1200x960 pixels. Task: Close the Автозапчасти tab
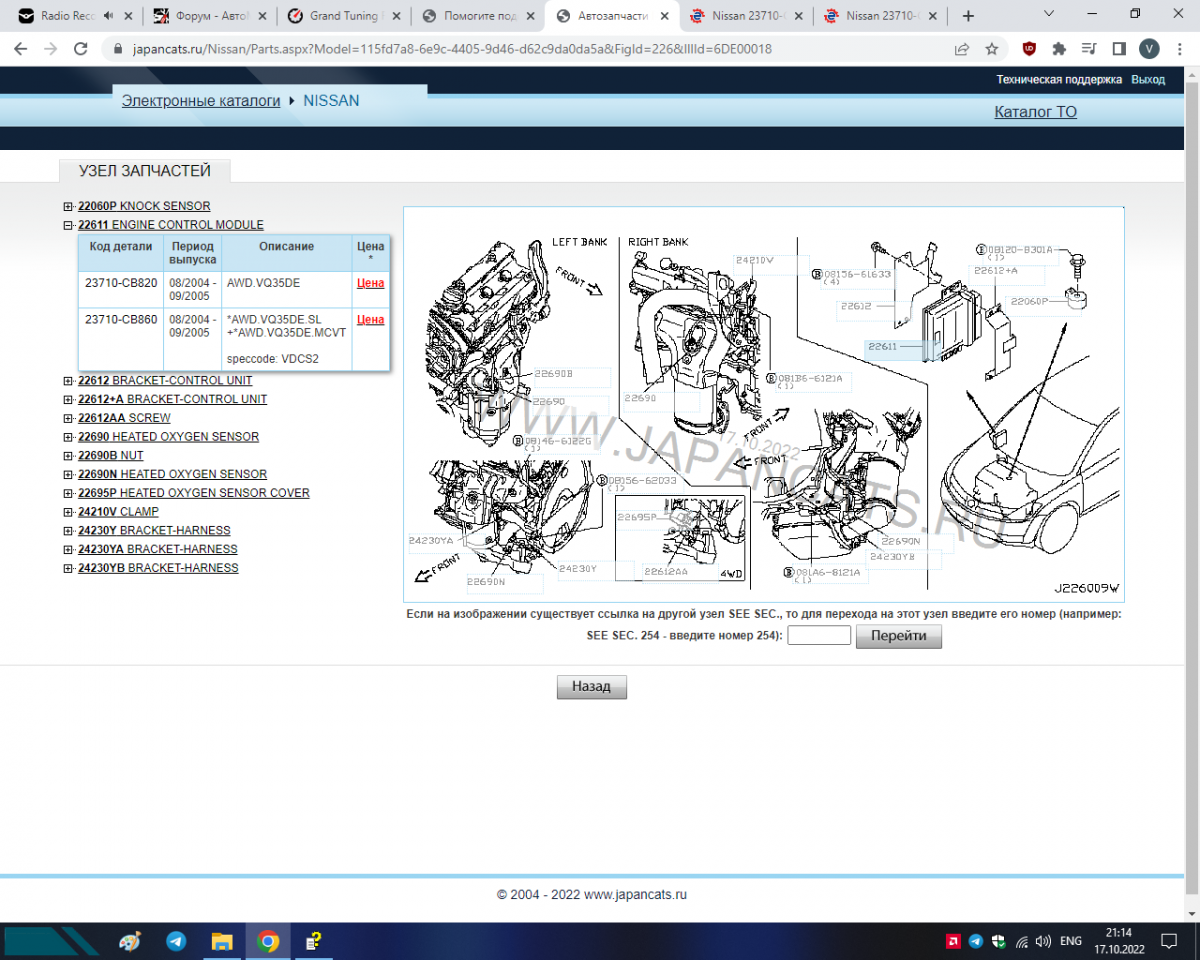point(664,16)
